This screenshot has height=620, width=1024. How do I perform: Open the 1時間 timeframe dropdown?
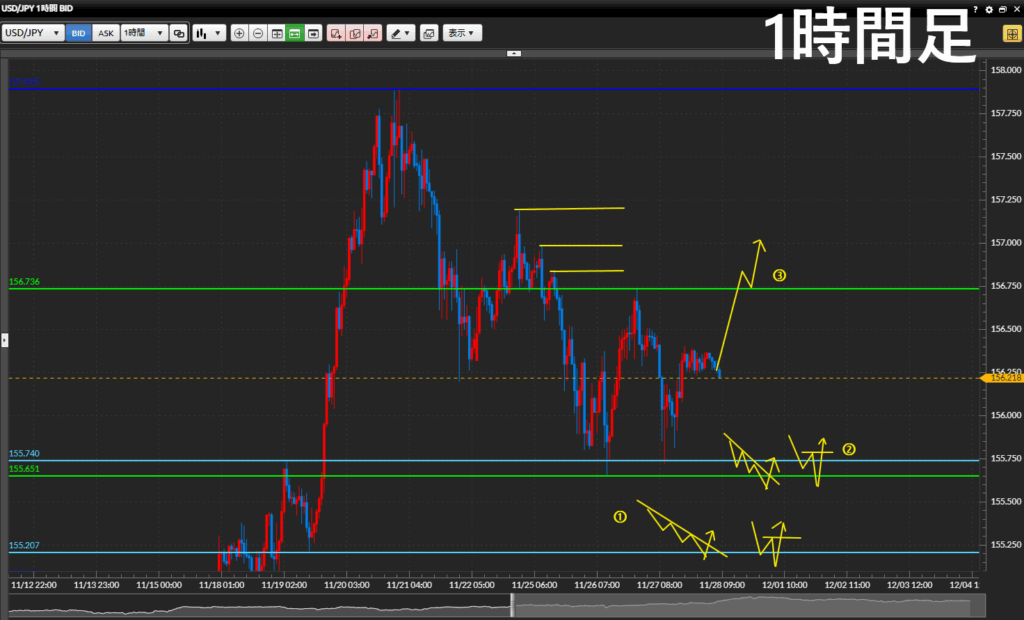144,33
